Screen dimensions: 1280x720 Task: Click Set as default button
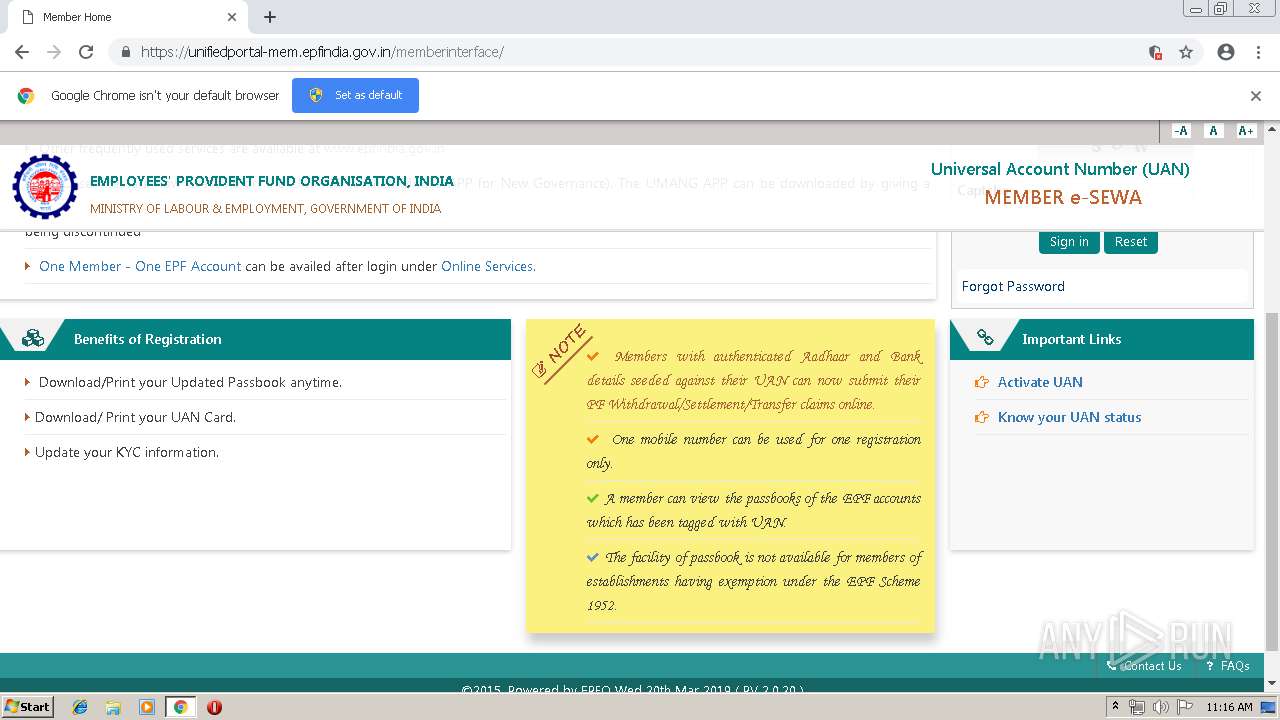[355, 95]
